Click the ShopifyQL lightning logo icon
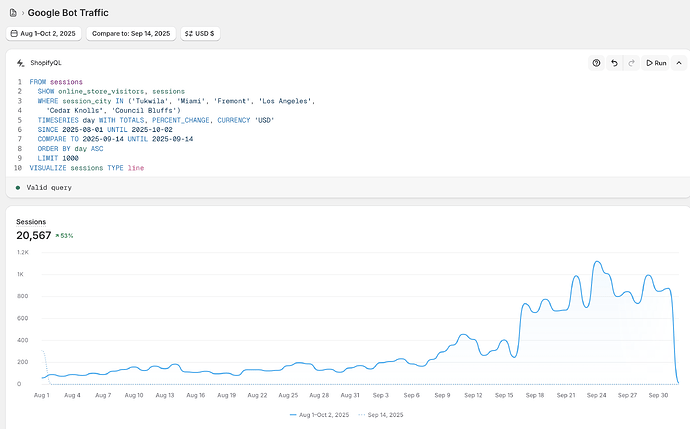 pos(19,62)
